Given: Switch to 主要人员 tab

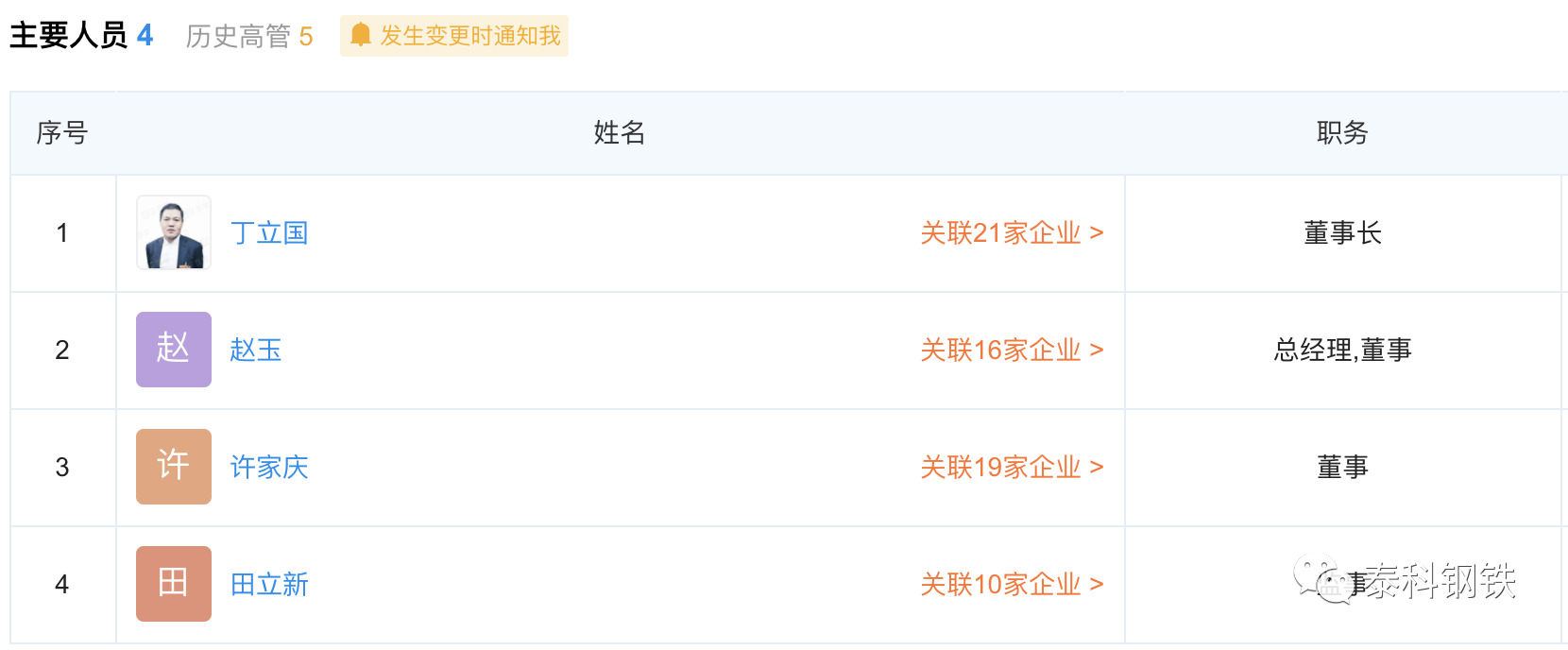Looking at the screenshot, I should [x=81, y=36].
